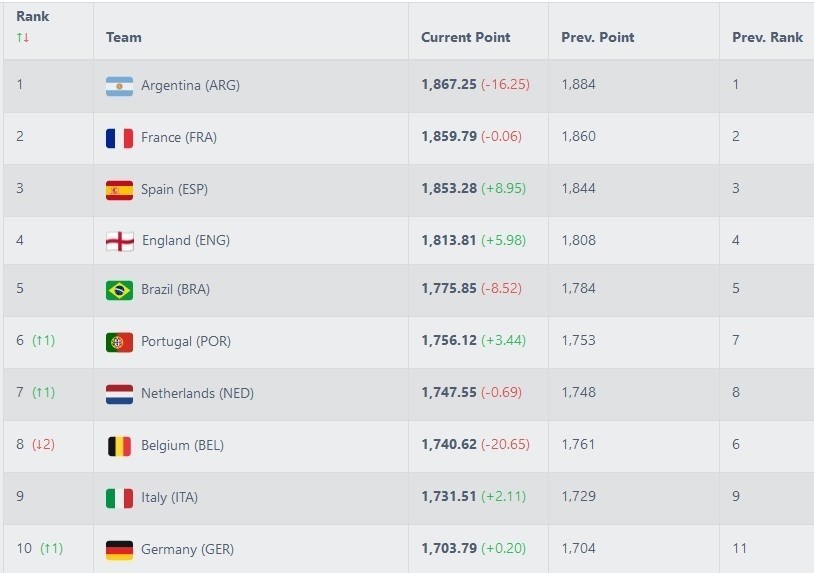Click the Brazil flag icon
The height and width of the screenshot is (573, 814).
(119, 290)
